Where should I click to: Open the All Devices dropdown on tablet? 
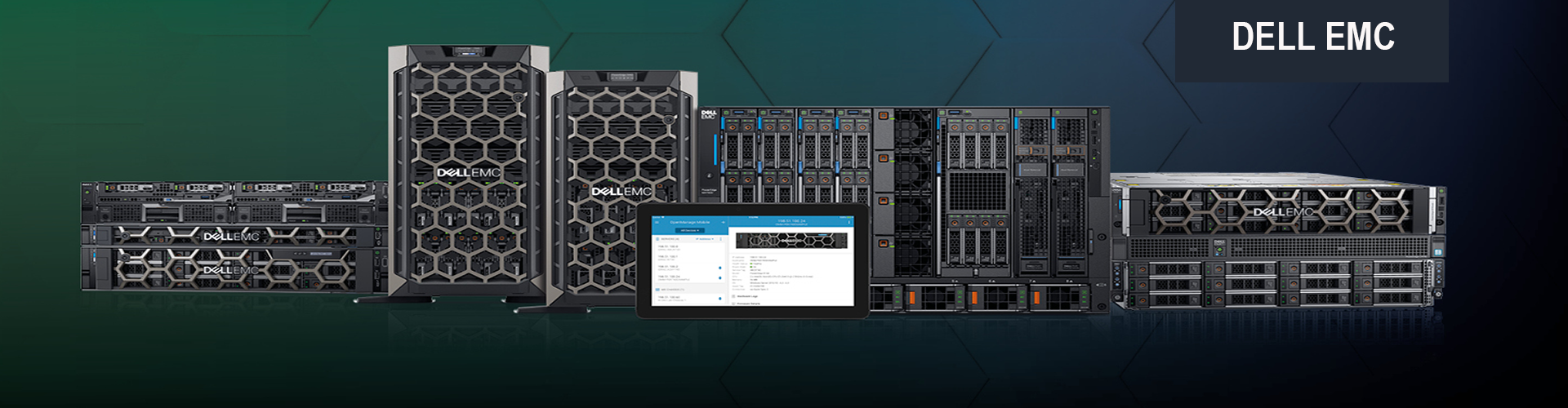[688, 230]
